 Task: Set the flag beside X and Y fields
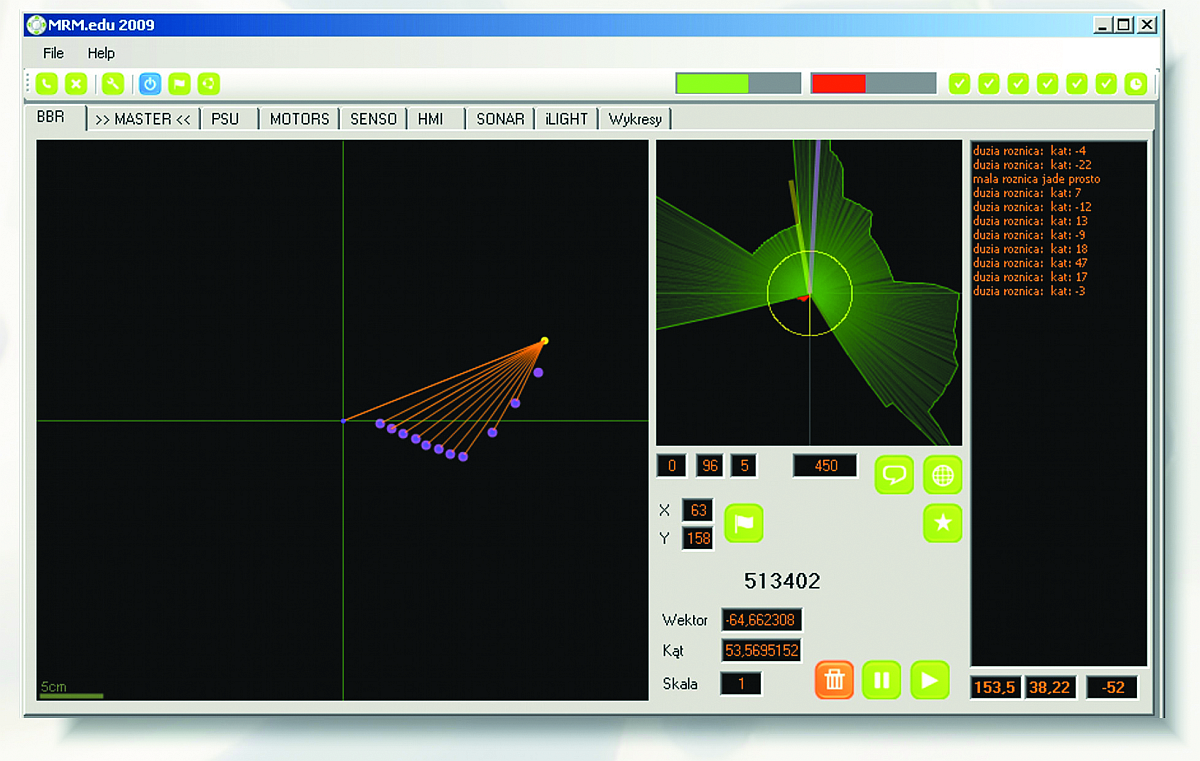(743, 523)
